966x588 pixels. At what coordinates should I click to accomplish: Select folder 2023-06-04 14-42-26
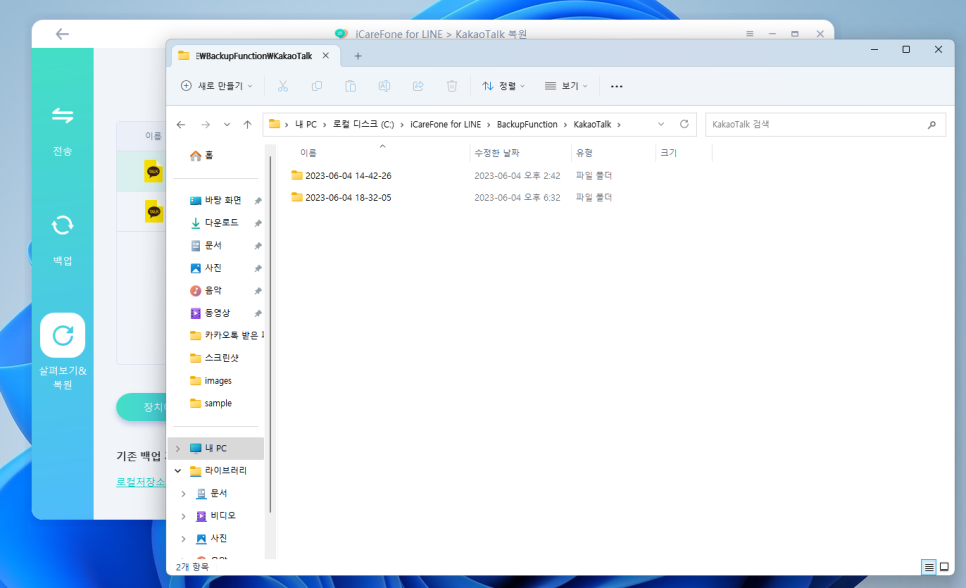coord(348,176)
